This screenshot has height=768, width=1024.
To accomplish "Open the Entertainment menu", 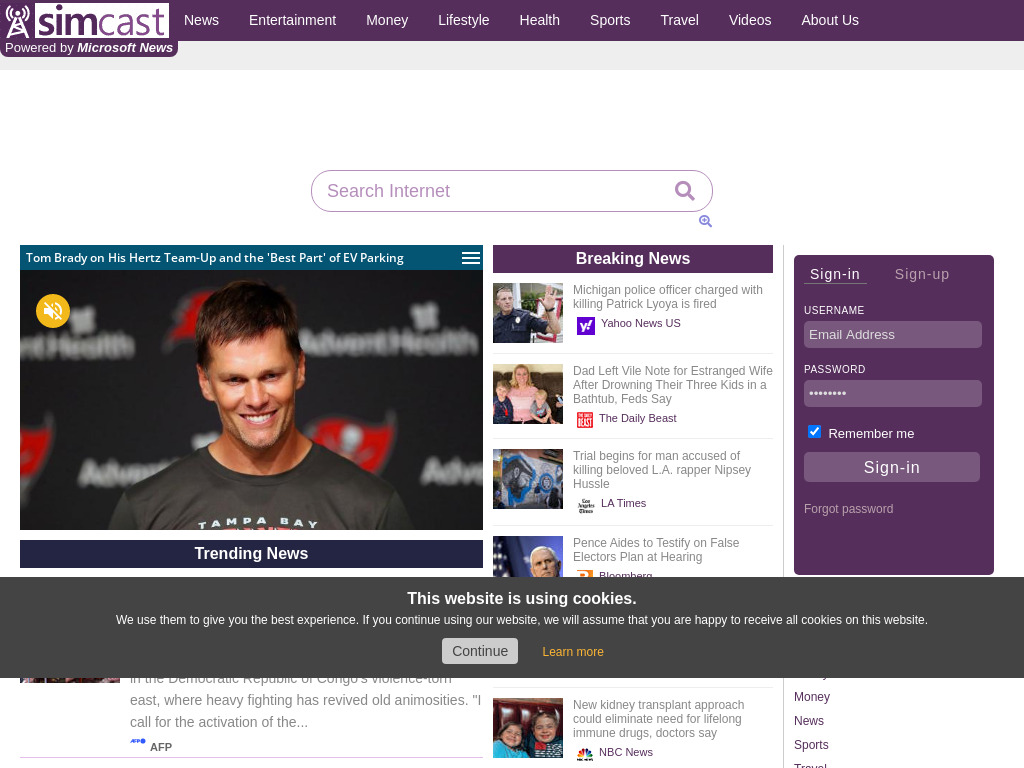I will tap(293, 20).
